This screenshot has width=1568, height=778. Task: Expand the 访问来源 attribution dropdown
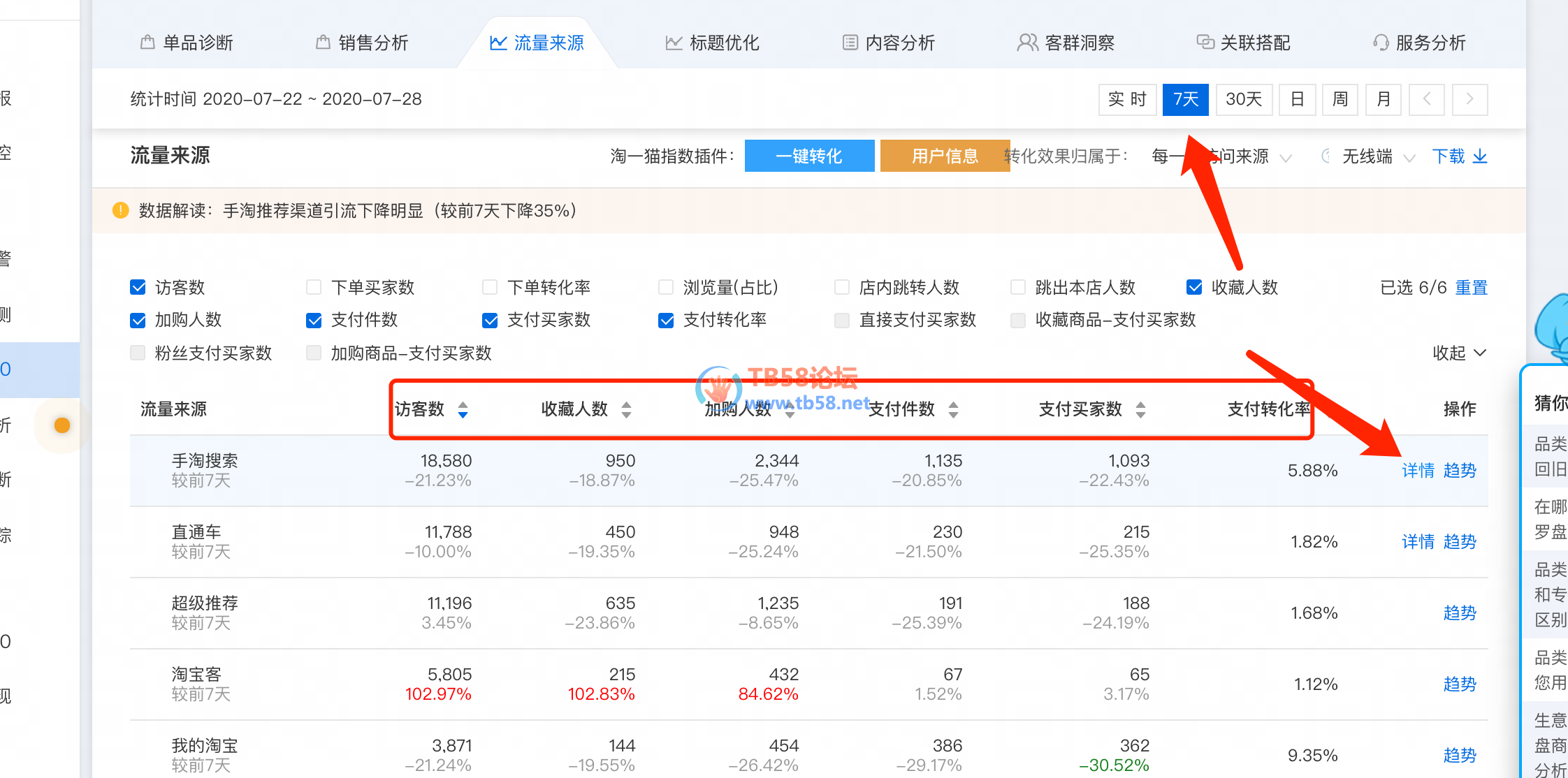tap(1221, 156)
